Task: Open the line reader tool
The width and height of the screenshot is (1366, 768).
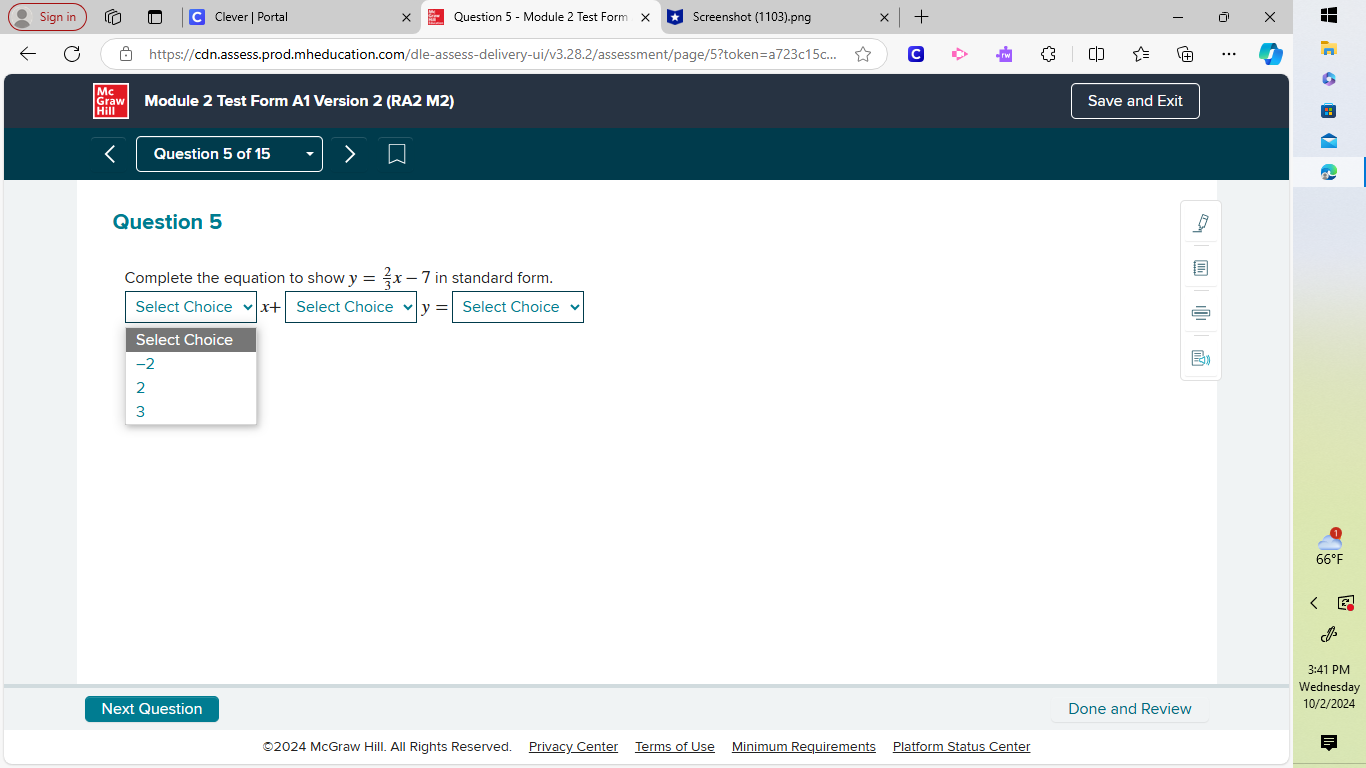Action: (1201, 313)
